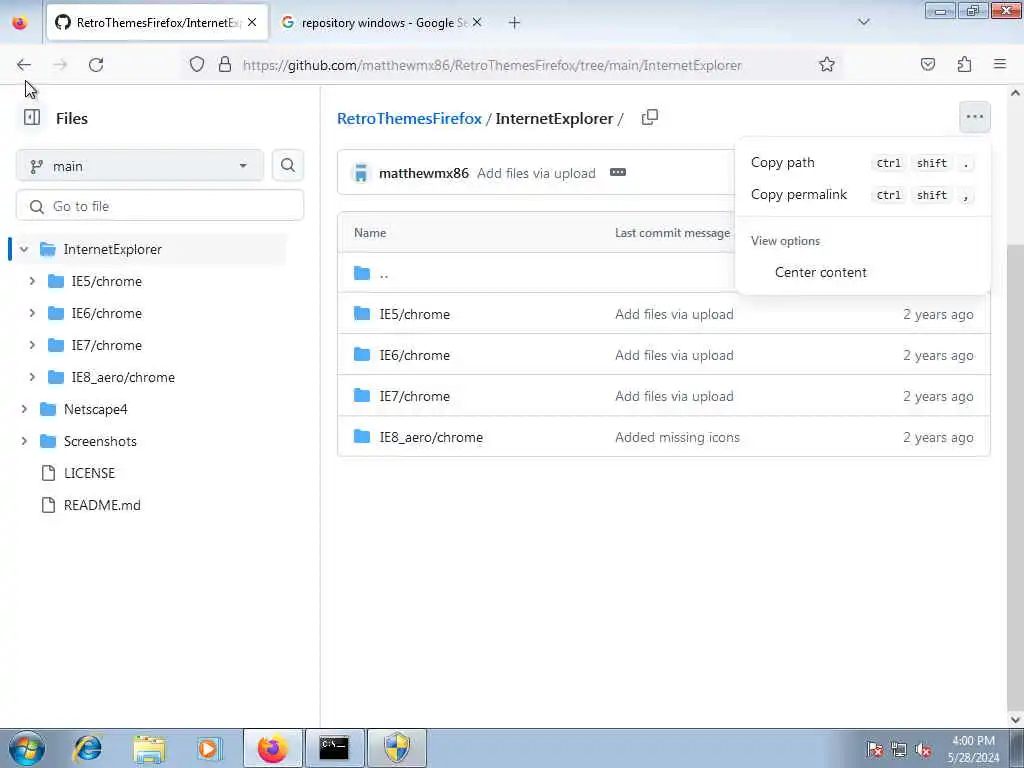Expand the Netscape4 tree folder
The image size is (1024, 768).
coord(24,409)
